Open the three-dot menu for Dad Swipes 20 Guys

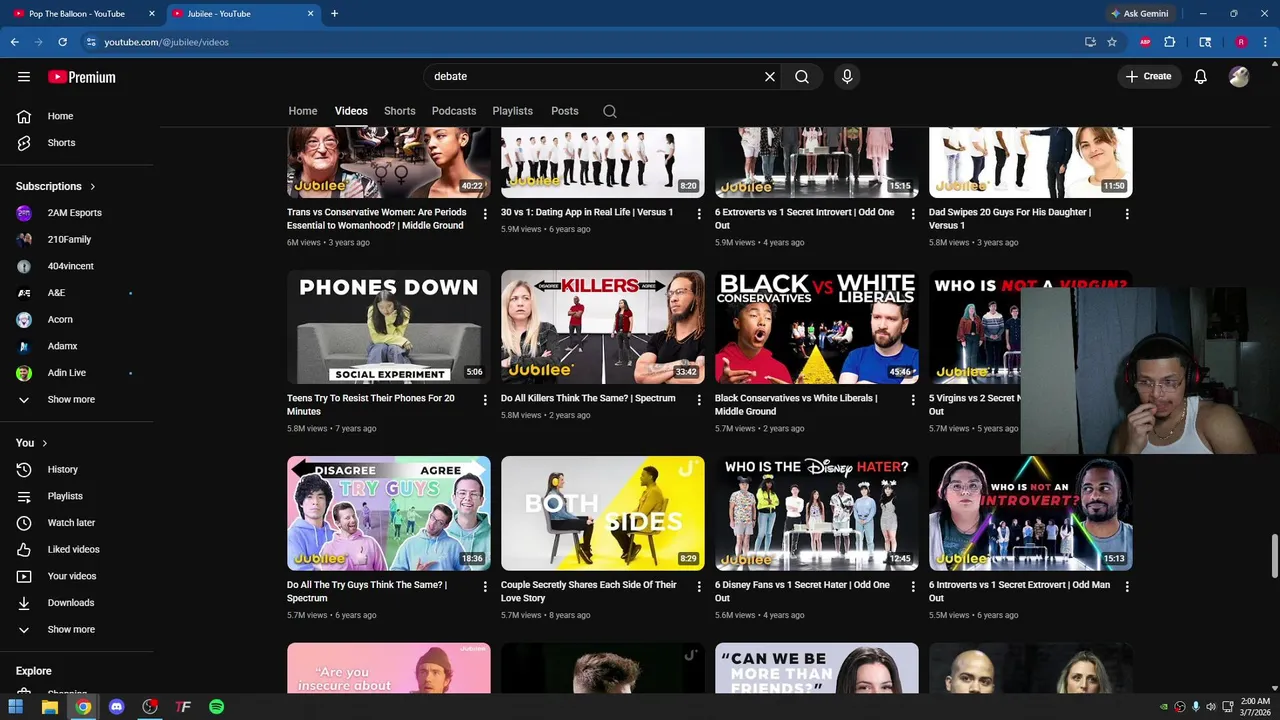tap(1127, 214)
